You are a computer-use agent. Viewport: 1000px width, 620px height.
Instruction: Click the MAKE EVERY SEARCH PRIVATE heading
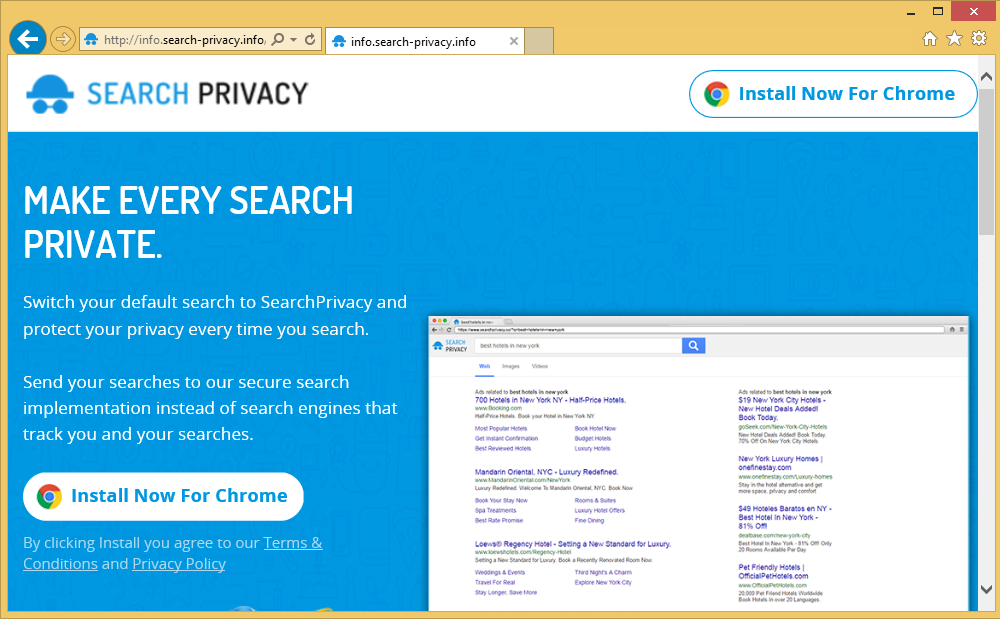click(x=188, y=222)
